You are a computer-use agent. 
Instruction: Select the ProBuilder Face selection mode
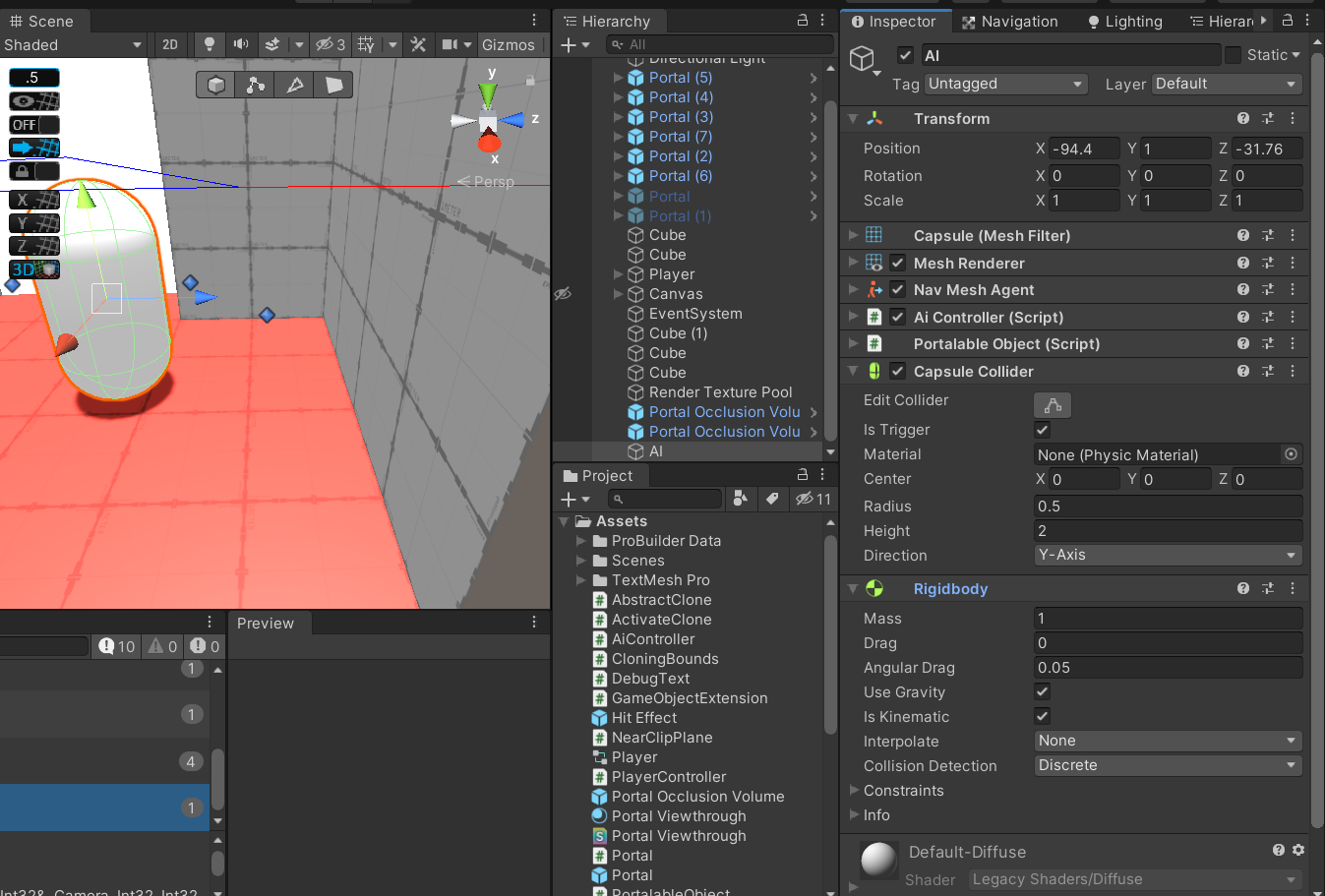pyautogui.click(x=333, y=86)
